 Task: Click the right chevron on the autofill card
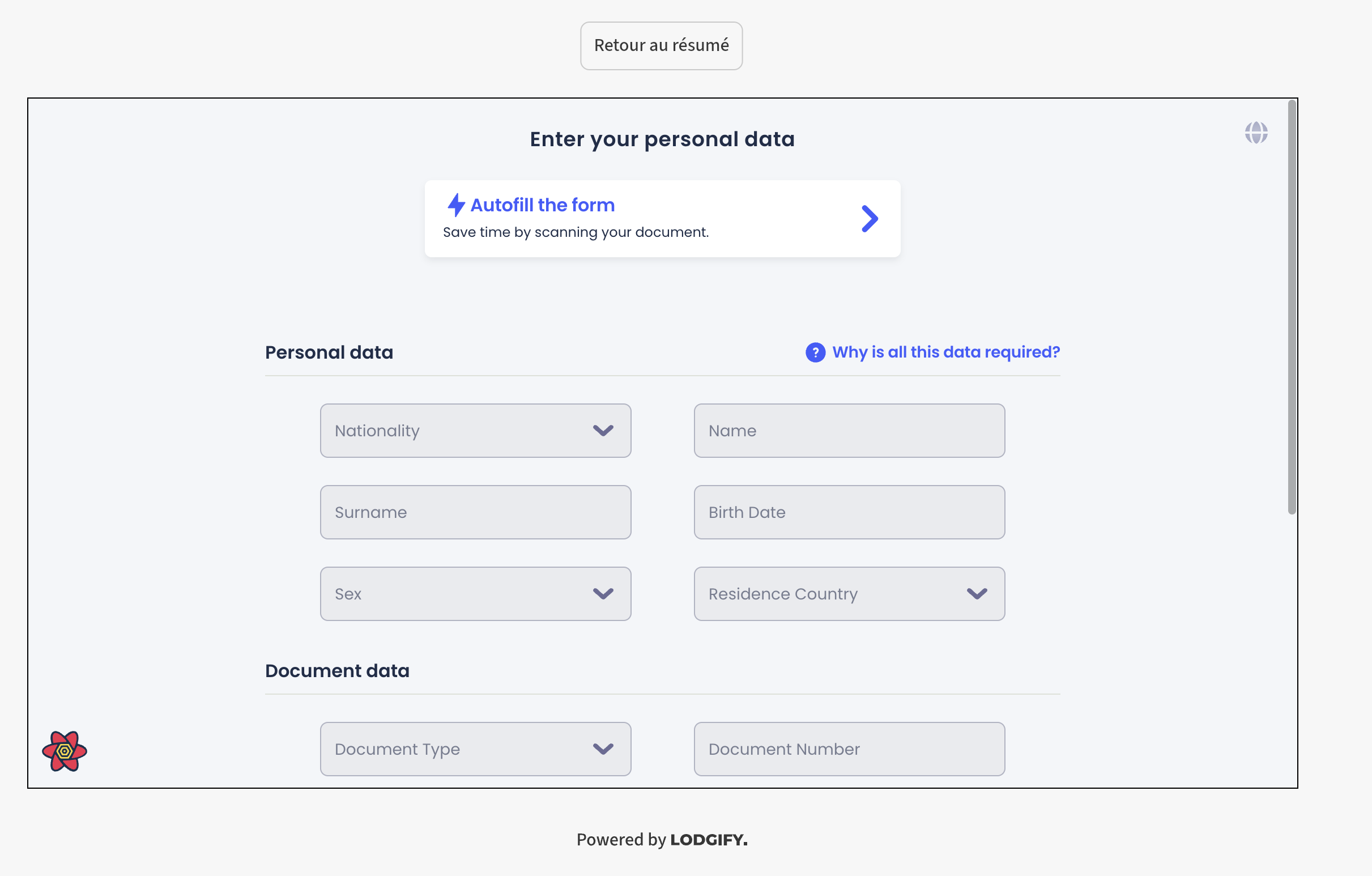870,219
